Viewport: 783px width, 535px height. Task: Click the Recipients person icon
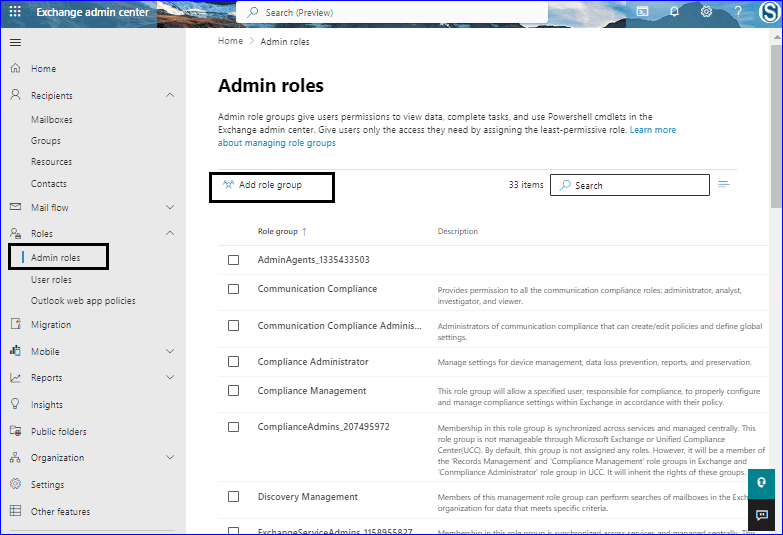point(15,94)
